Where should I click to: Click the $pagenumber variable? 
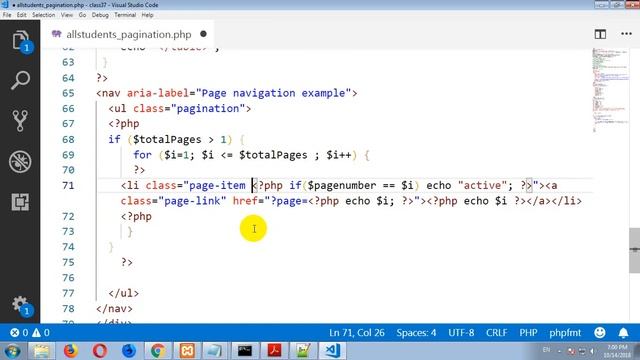click(342, 185)
